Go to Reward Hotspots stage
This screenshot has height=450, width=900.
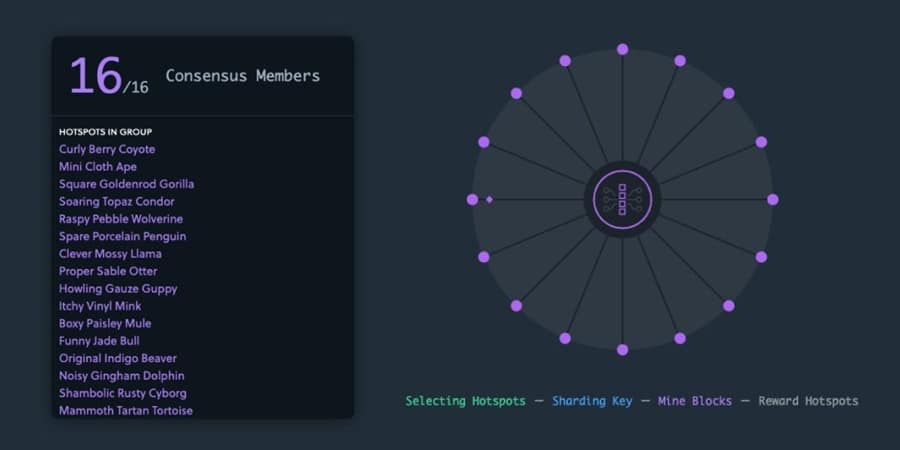click(808, 401)
